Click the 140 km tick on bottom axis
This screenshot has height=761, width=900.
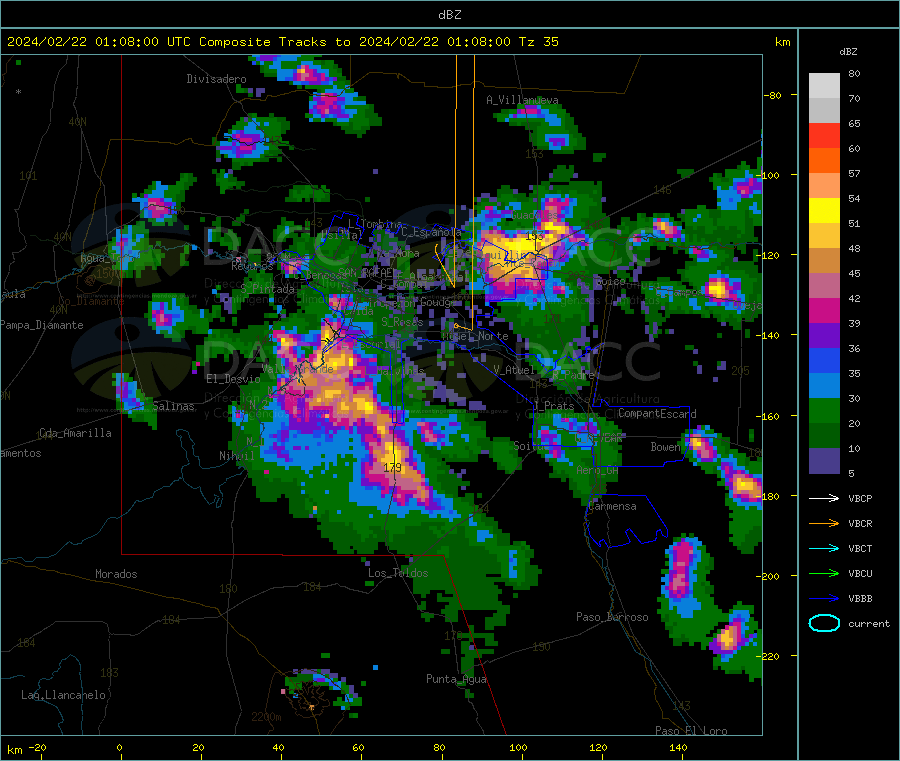(678, 747)
